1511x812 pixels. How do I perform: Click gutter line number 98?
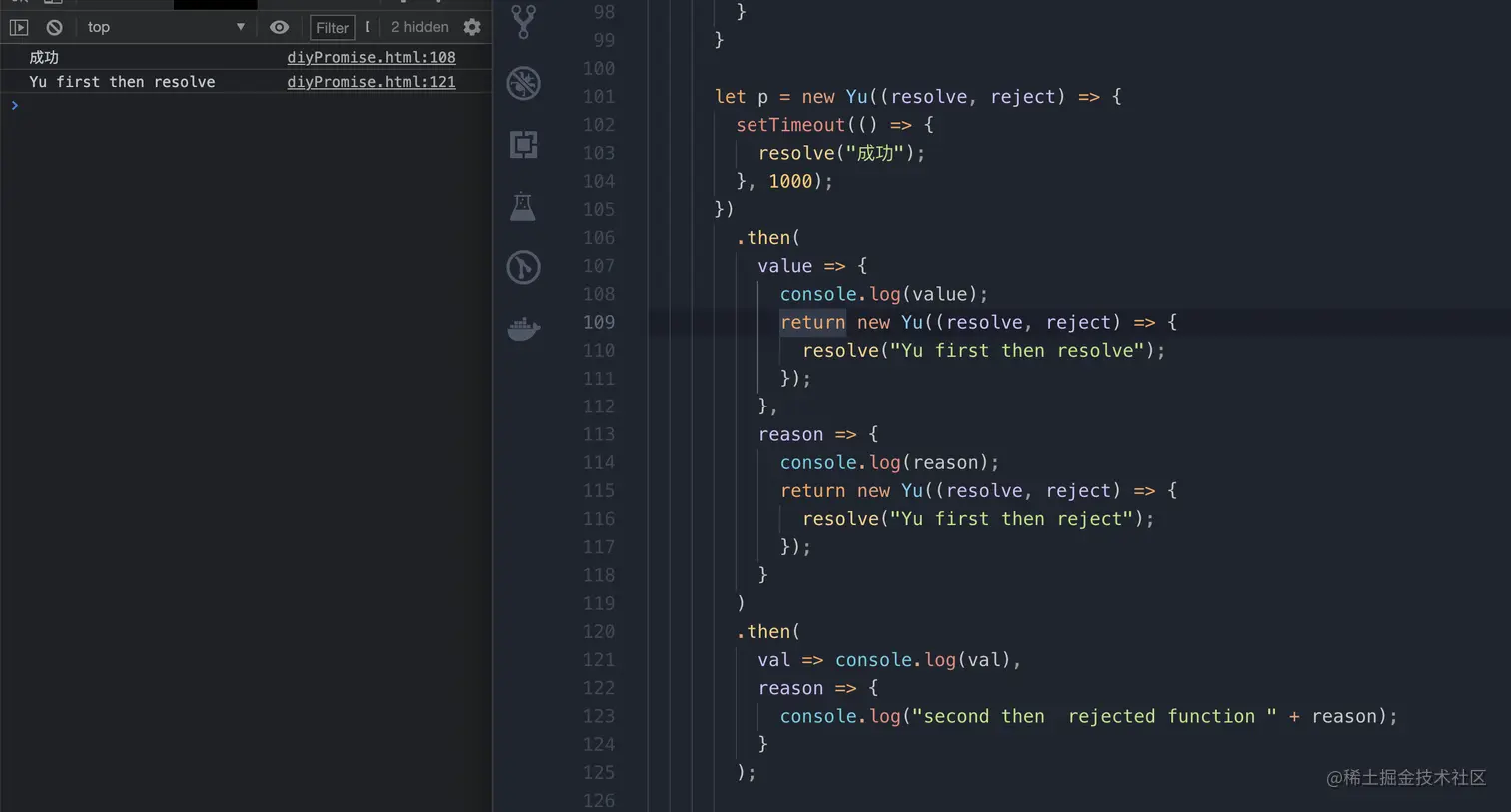coord(604,12)
